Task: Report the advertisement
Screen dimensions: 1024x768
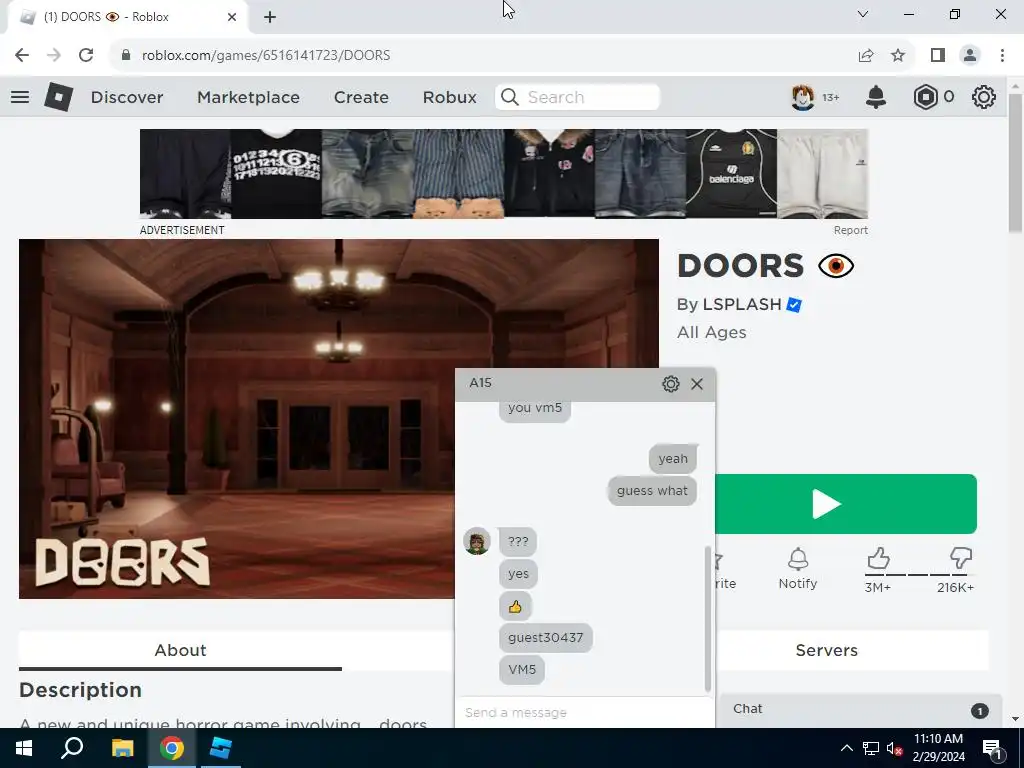Action: 850,231
